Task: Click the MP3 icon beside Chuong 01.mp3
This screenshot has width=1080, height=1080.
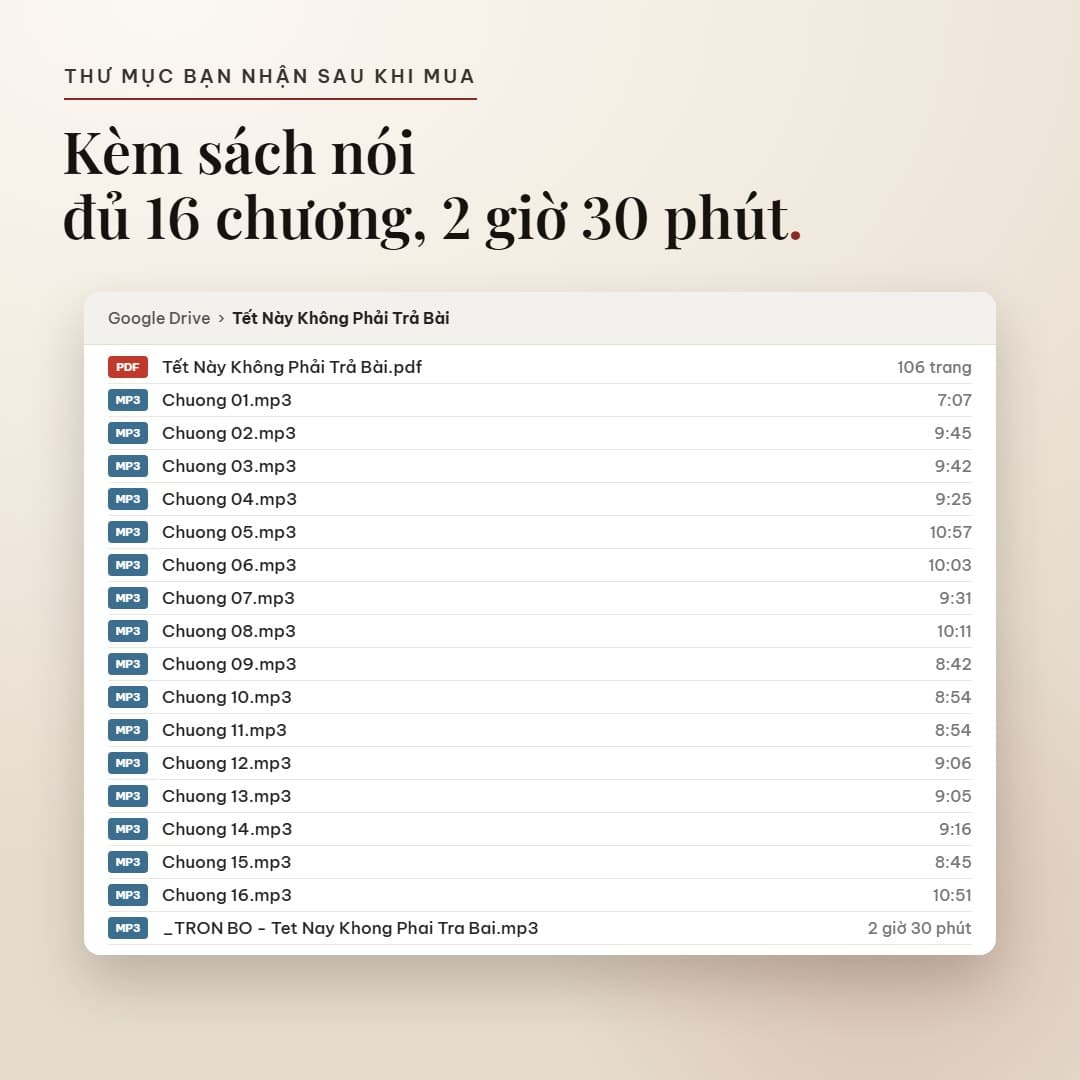Action: [x=128, y=400]
